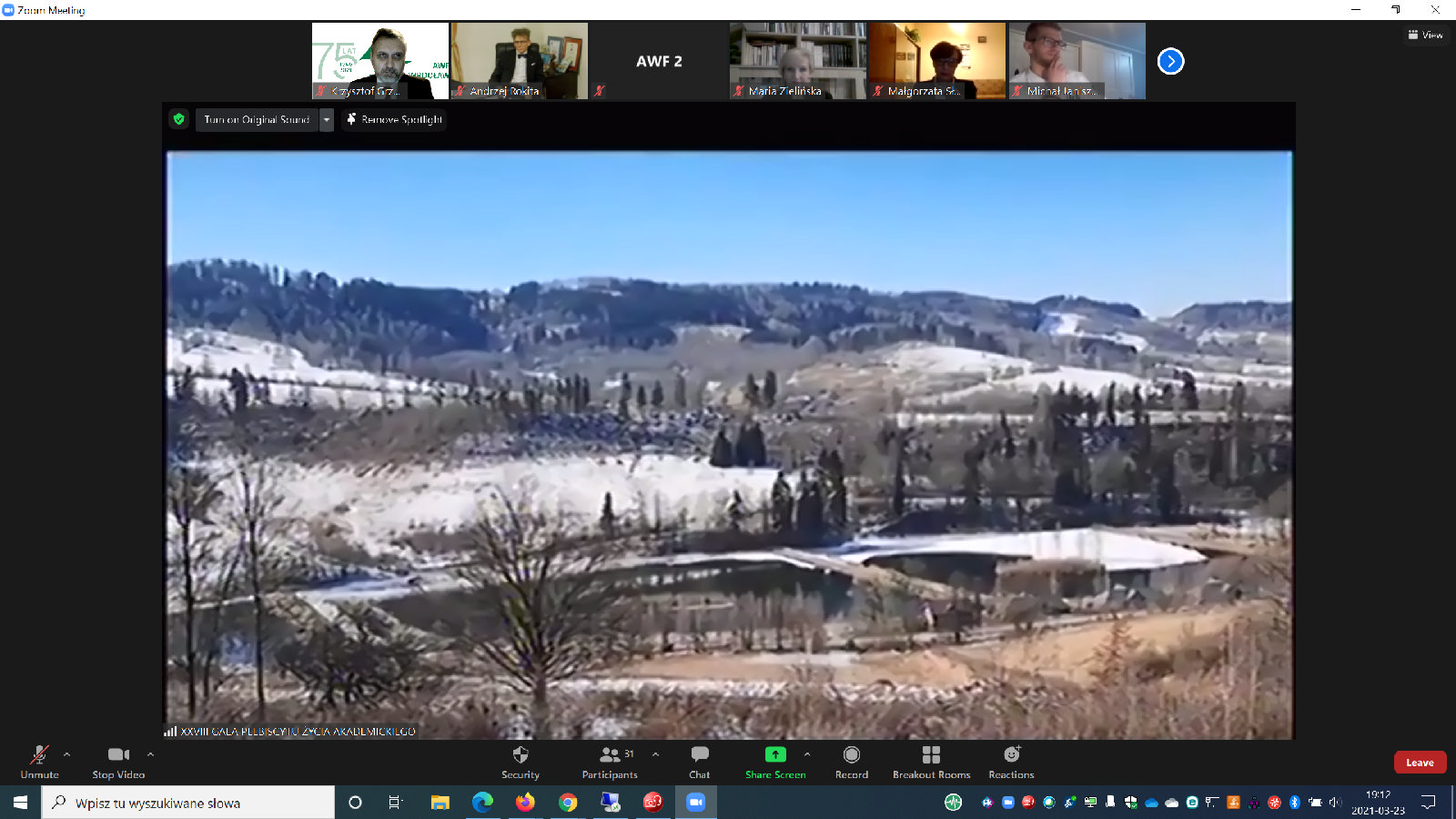
Task: Open the Zoom icon in the system tray
Action: [x=1007, y=803]
